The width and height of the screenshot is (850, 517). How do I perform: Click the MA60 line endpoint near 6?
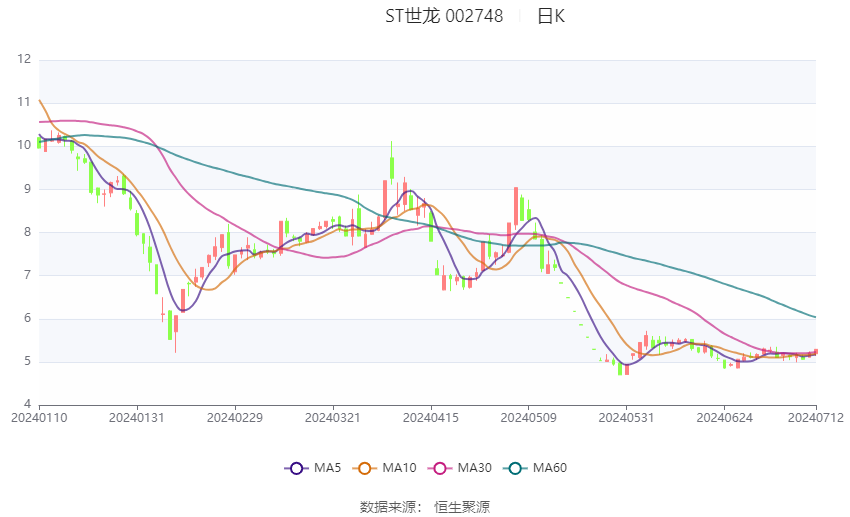(x=815, y=317)
